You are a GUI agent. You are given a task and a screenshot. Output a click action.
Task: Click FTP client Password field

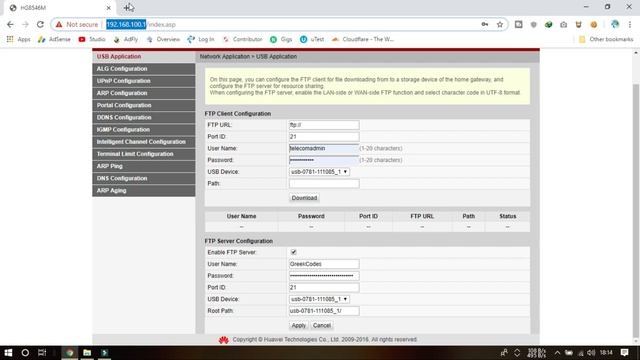(324, 160)
